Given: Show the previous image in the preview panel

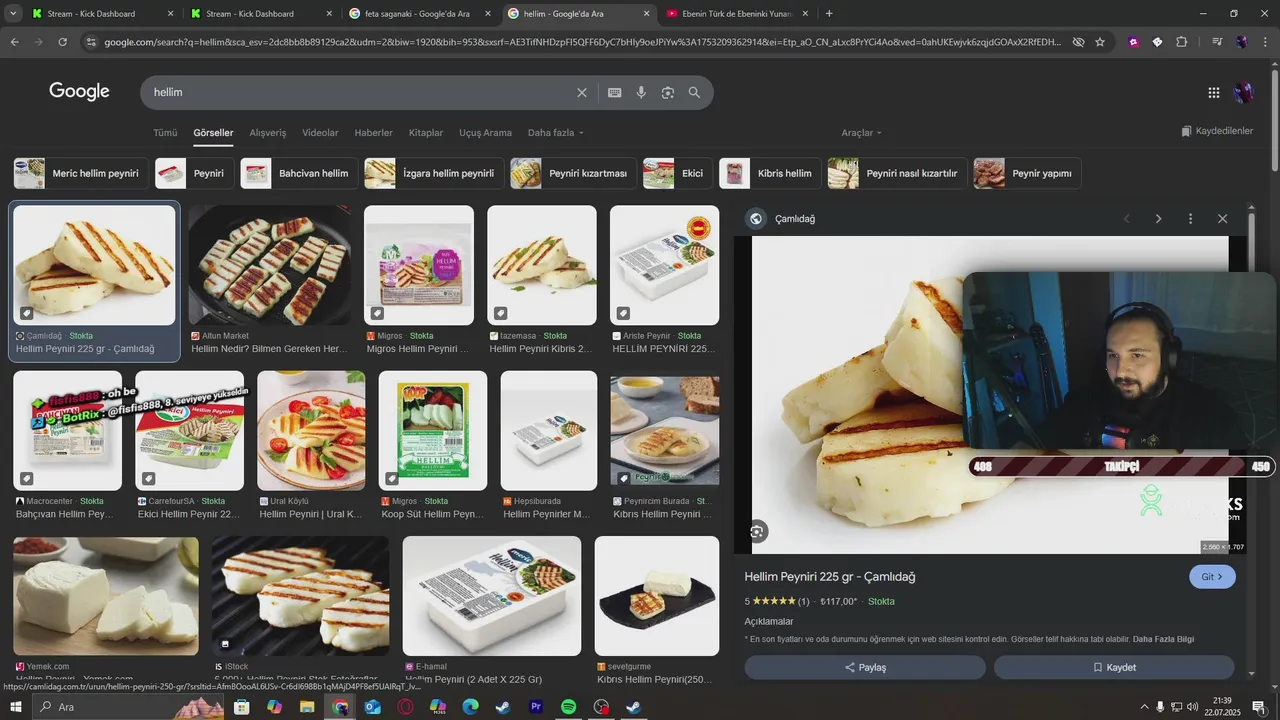Looking at the screenshot, I should 1126,218.
